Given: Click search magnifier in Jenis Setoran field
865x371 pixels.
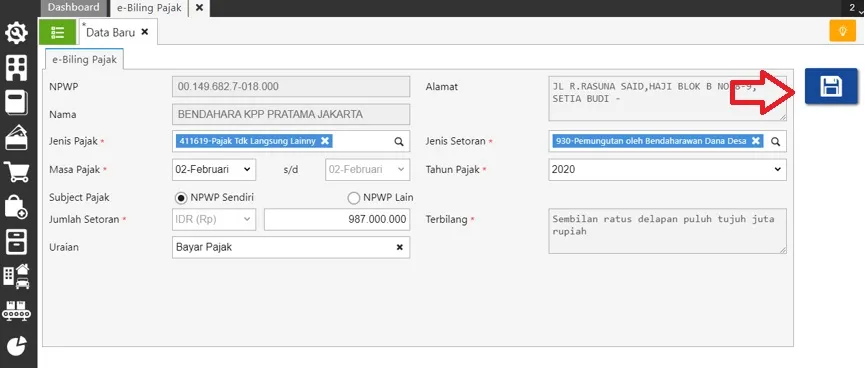Looking at the screenshot, I should coord(776,141).
